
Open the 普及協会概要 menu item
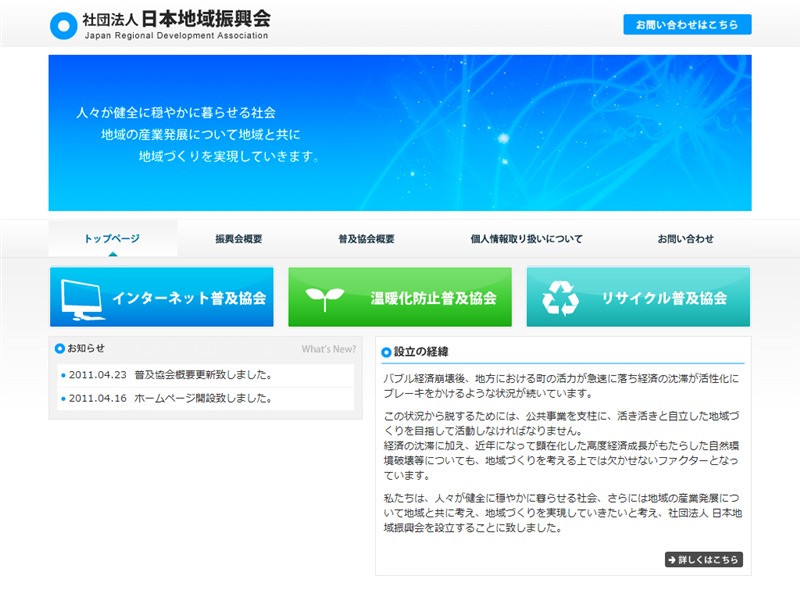point(366,239)
